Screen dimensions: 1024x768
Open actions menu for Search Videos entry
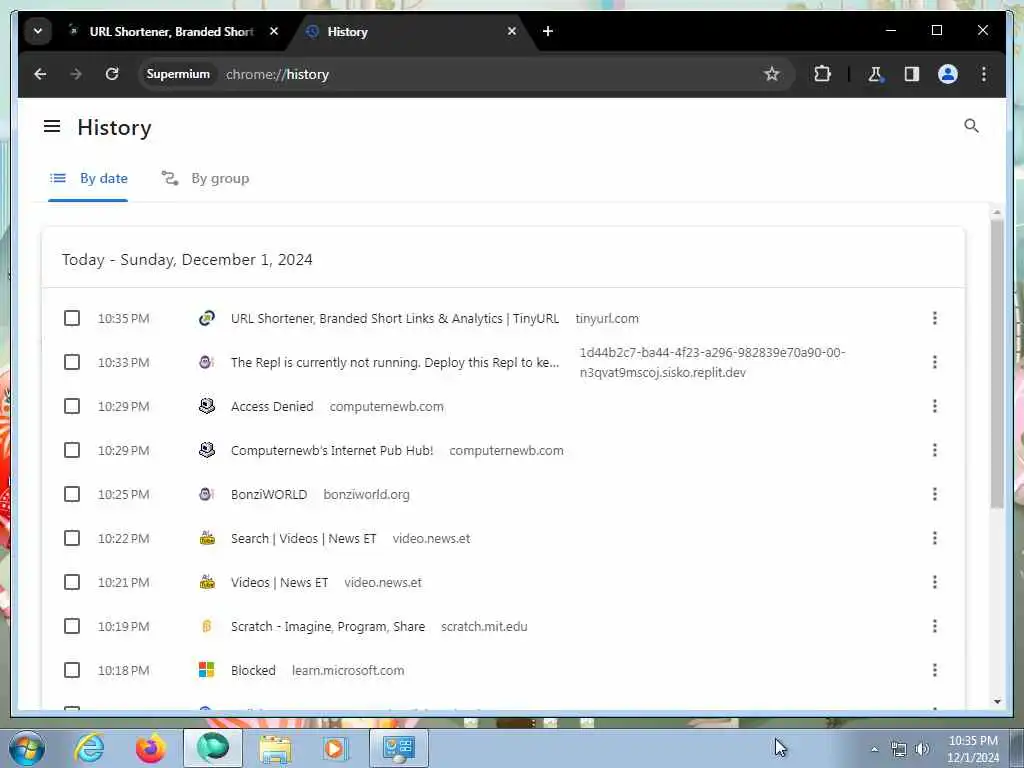935,538
